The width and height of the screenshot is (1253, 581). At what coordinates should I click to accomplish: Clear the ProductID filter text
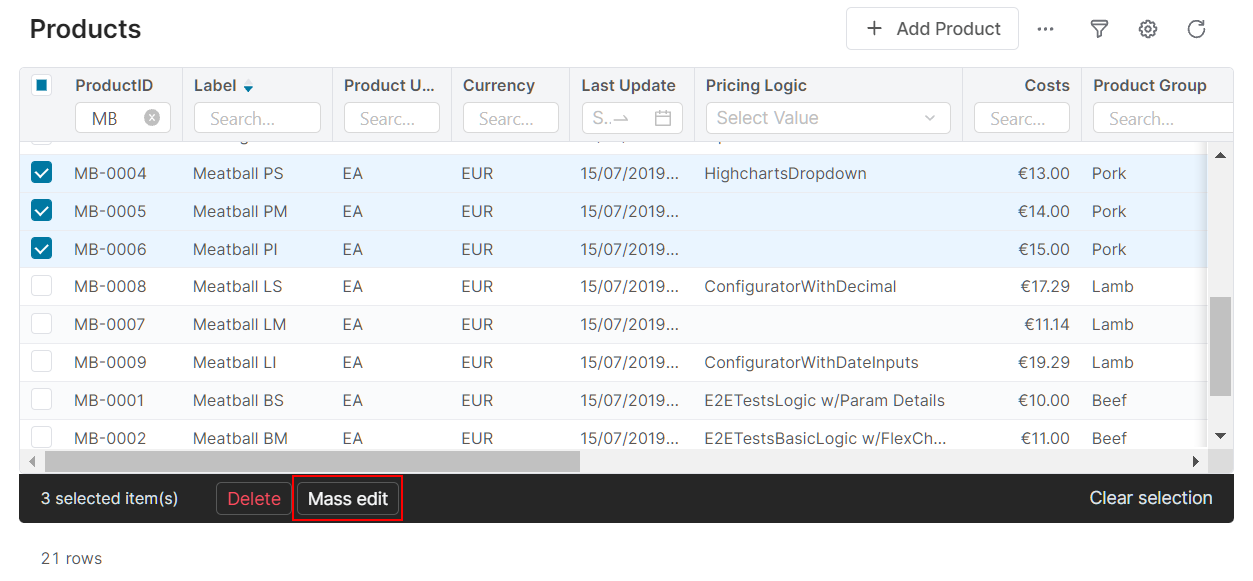pyautogui.click(x=152, y=118)
